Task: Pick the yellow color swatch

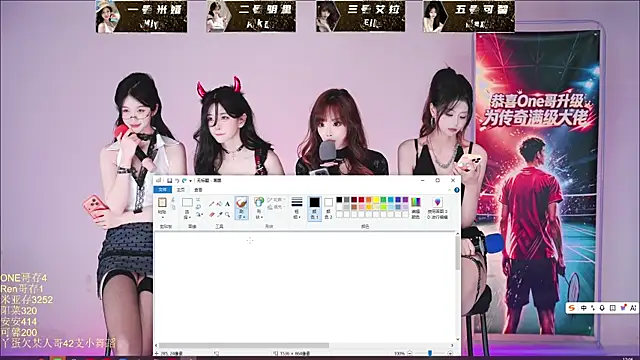Action: pyautogui.click(x=376, y=200)
